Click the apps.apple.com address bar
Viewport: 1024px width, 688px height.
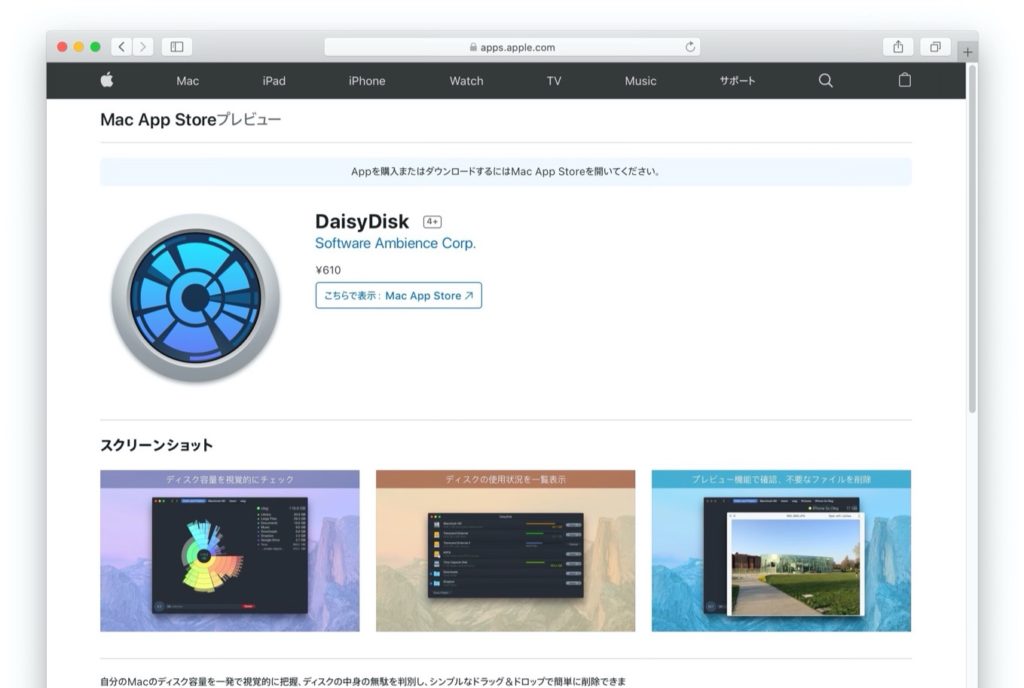[512, 47]
